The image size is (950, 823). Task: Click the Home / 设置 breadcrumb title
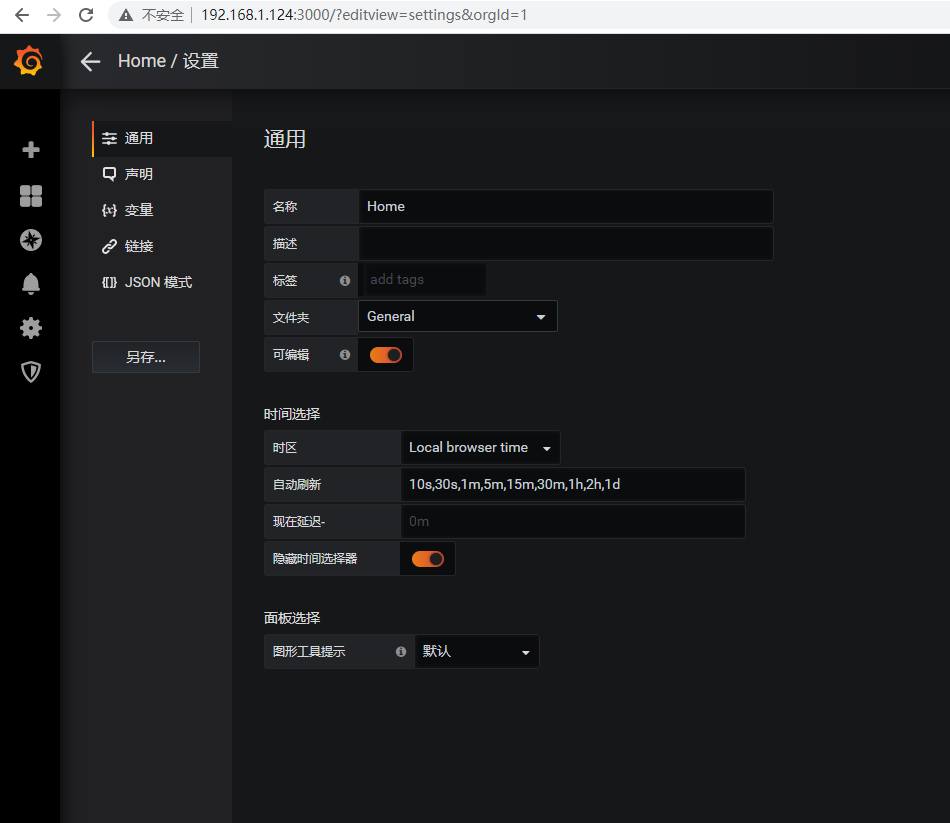168,61
